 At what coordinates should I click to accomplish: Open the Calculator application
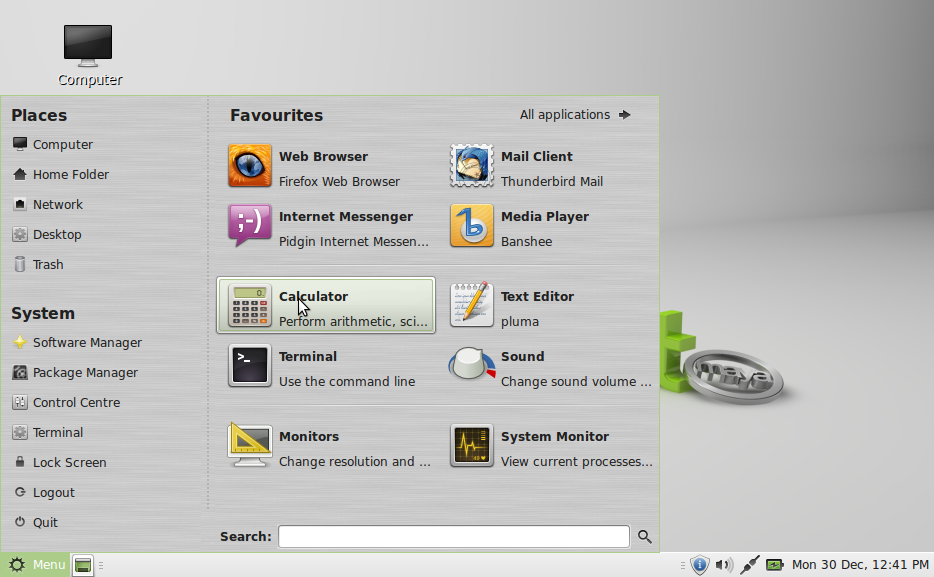tap(326, 305)
